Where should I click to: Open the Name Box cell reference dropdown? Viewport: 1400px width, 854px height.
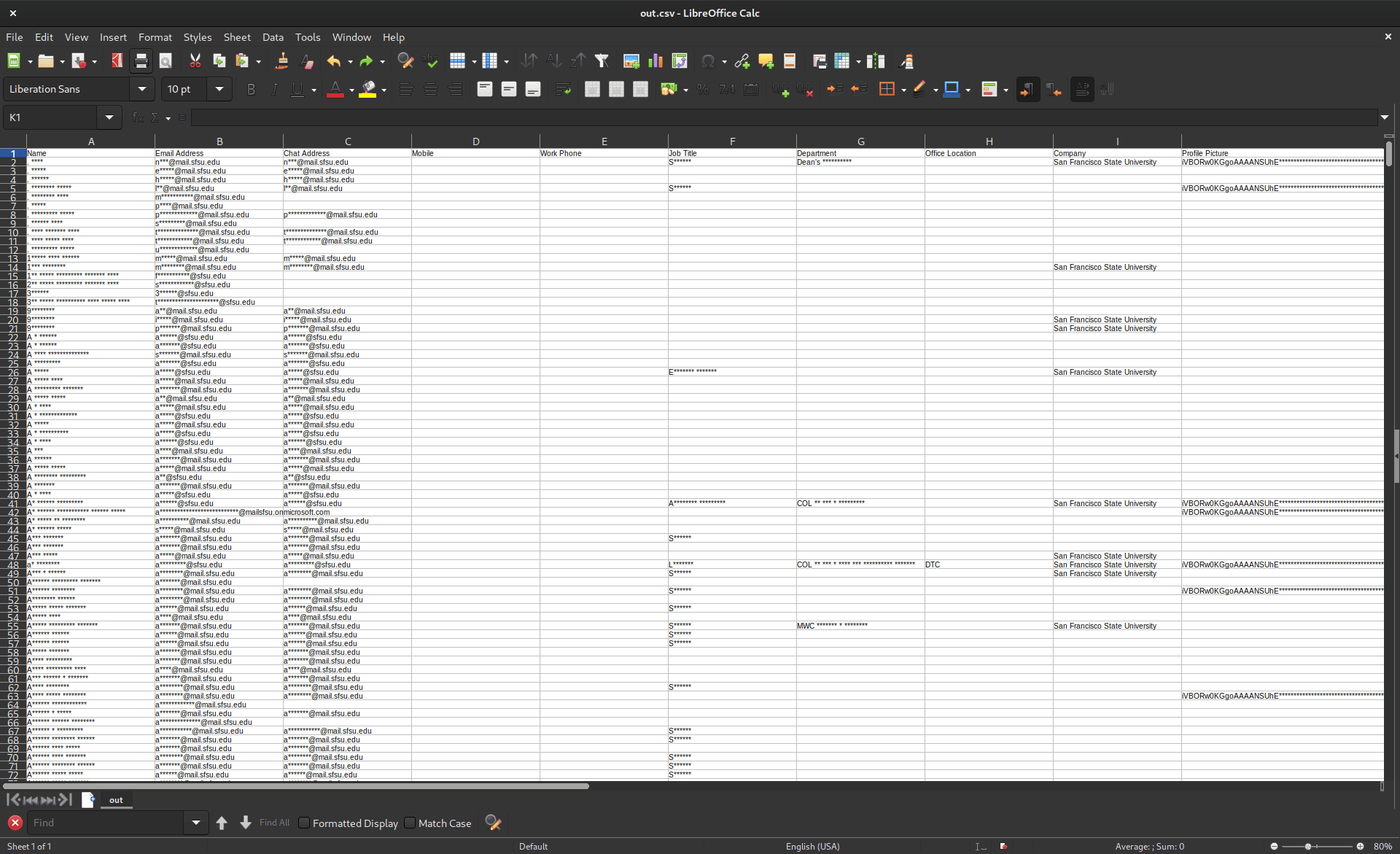pos(109,117)
